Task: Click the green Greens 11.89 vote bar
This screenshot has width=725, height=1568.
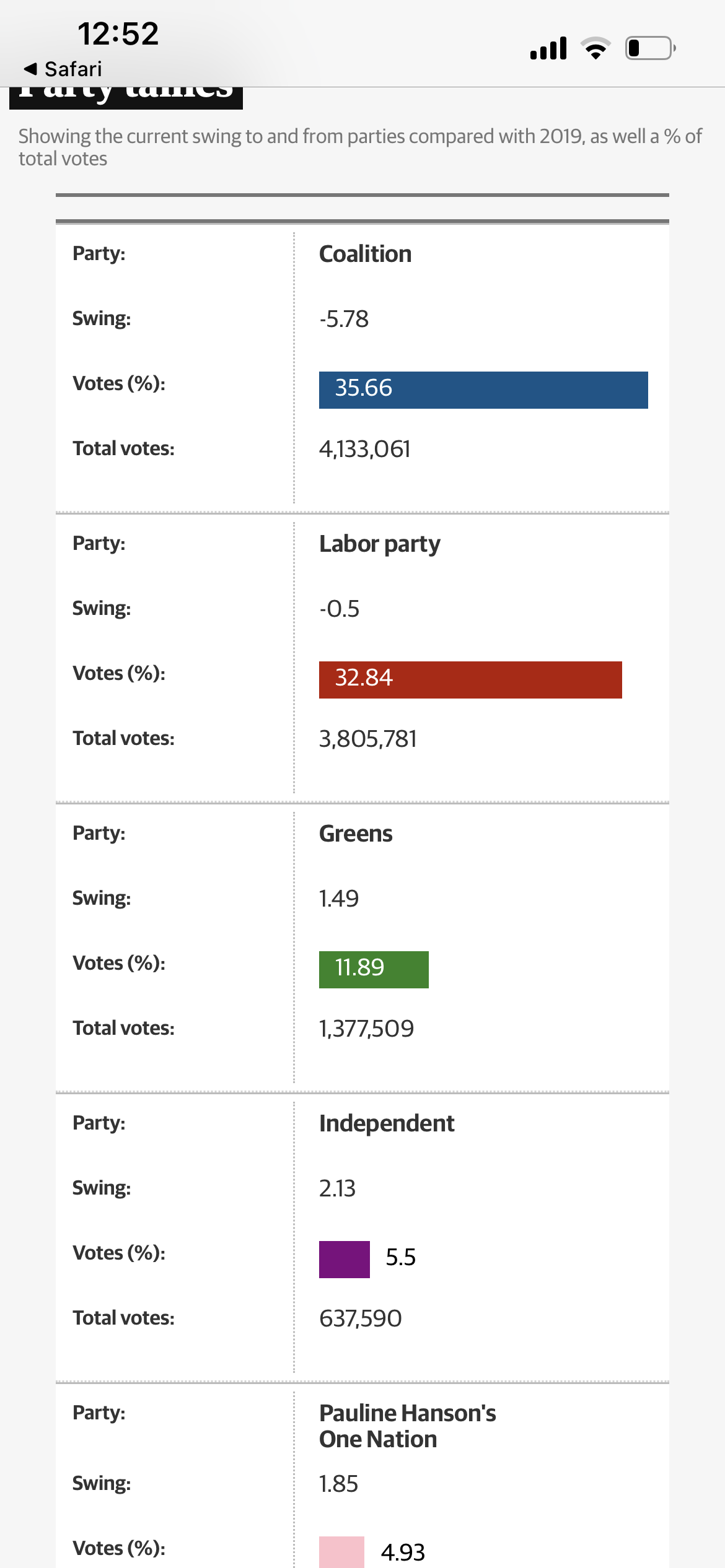Action: pyautogui.click(x=373, y=970)
